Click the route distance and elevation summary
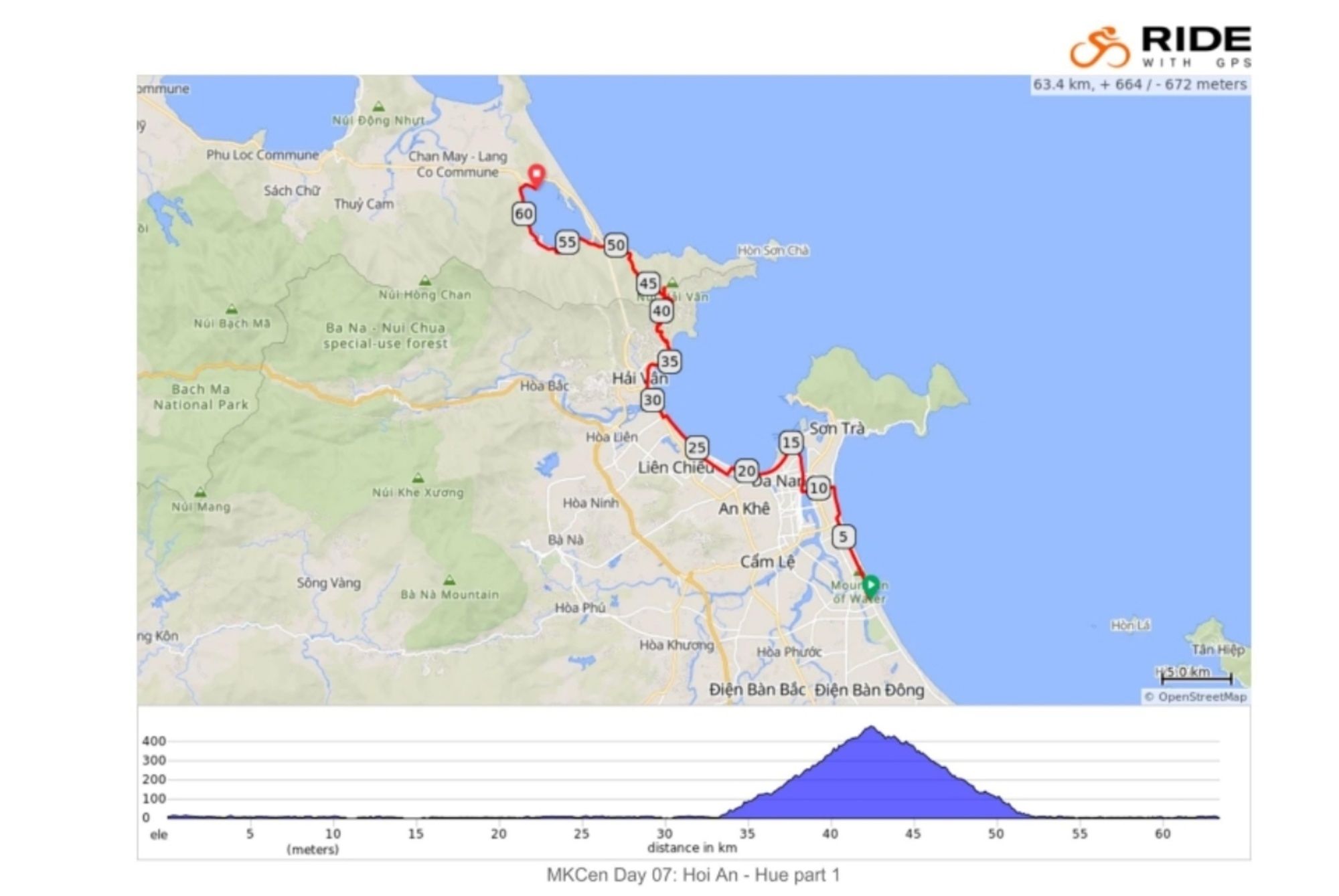This screenshot has width=1339, height=896. click(1139, 85)
